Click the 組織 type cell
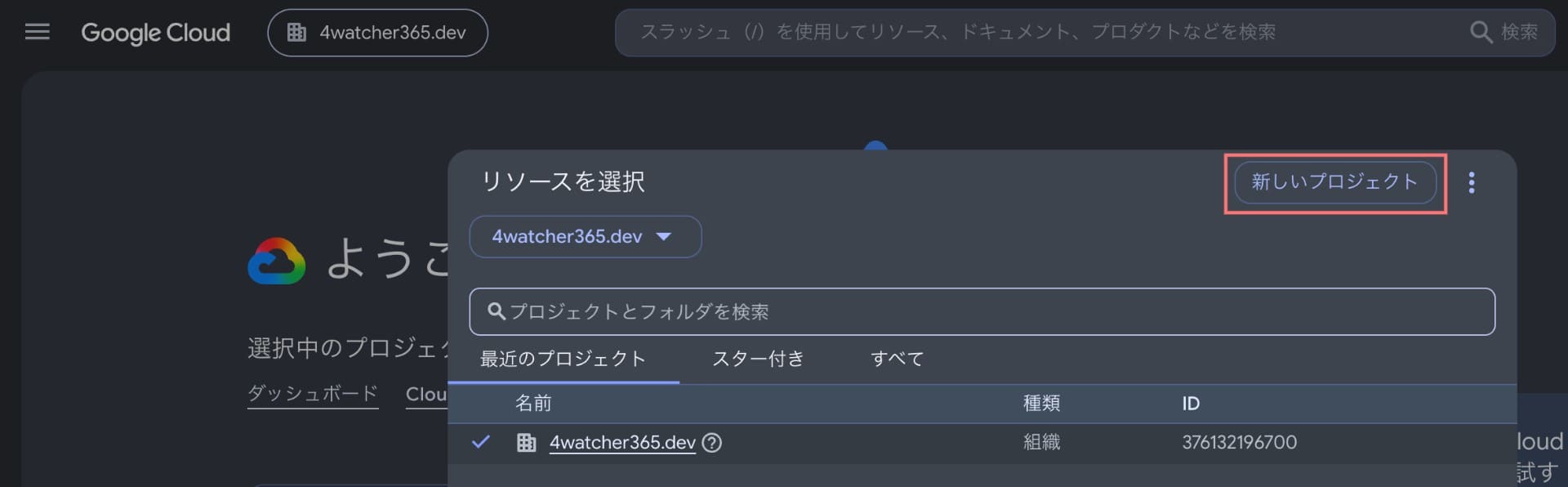The height and width of the screenshot is (487, 1568). (1042, 442)
